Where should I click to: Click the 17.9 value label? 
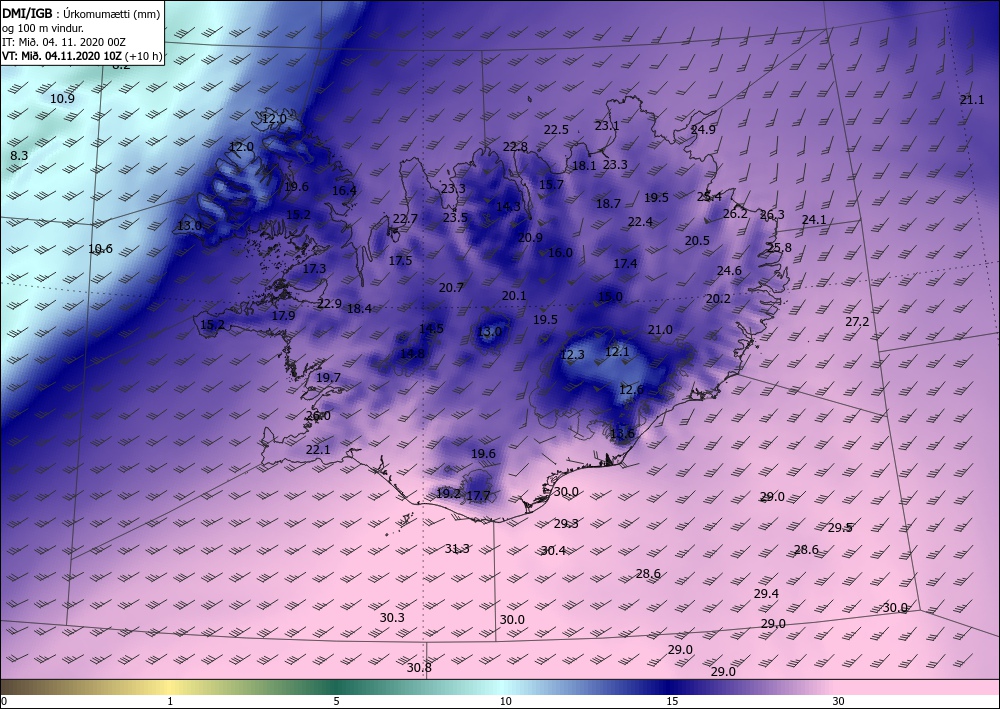click(283, 316)
